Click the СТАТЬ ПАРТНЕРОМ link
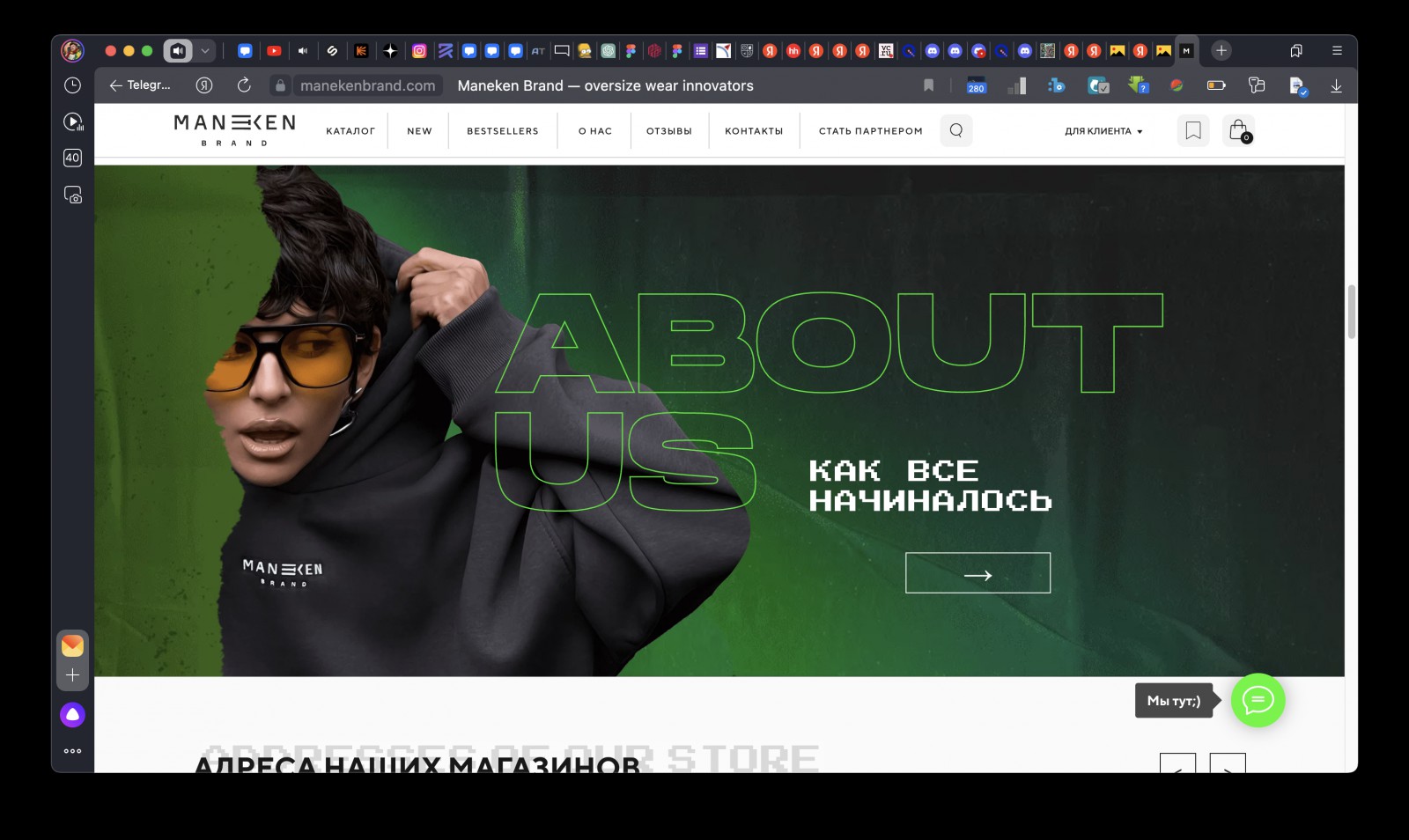Viewport: 1409px width, 840px height. click(x=871, y=131)
